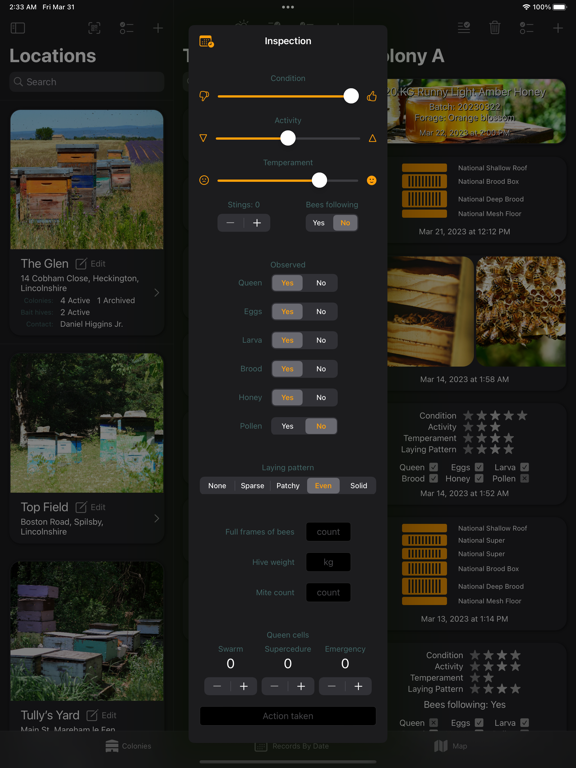The height and width of the screenshot is (768, 576).
Task: Select Sparse laying pattern
Action: pos(252,486)
